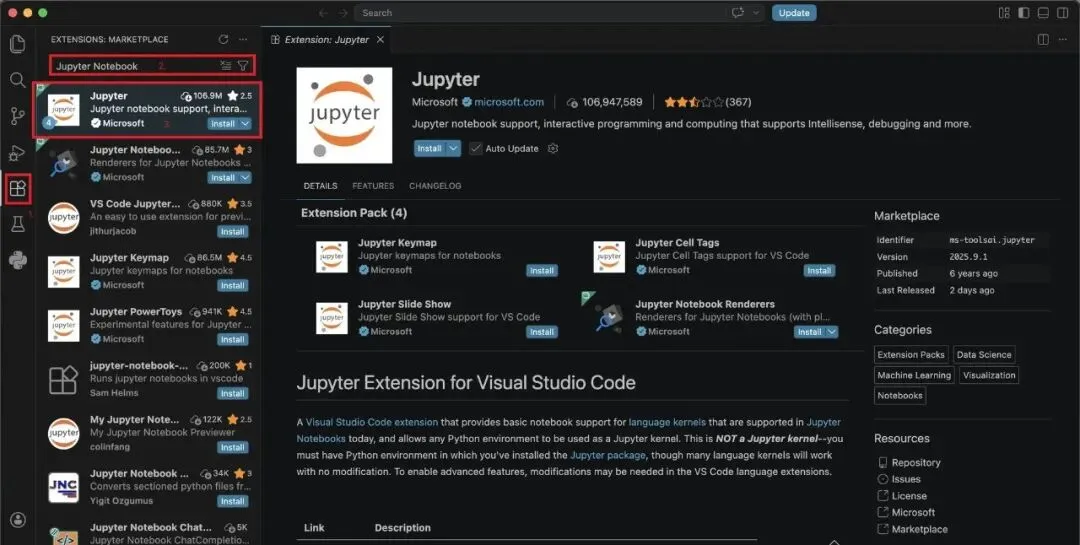The height and width of the screenshot is (545, 1080).
Task: Open the Testing flask view
Action: tap(18, 224)
